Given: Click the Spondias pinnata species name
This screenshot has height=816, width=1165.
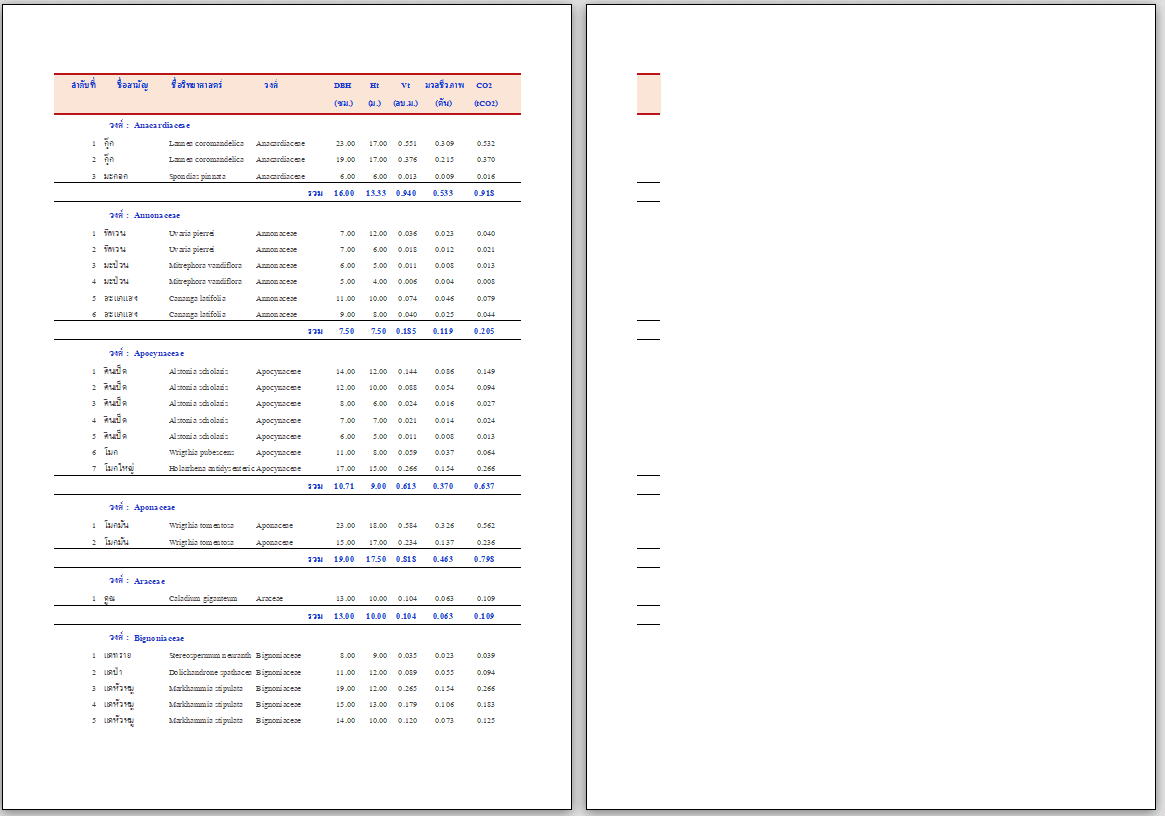Looking at the screenshot, I should coord(197,177).
